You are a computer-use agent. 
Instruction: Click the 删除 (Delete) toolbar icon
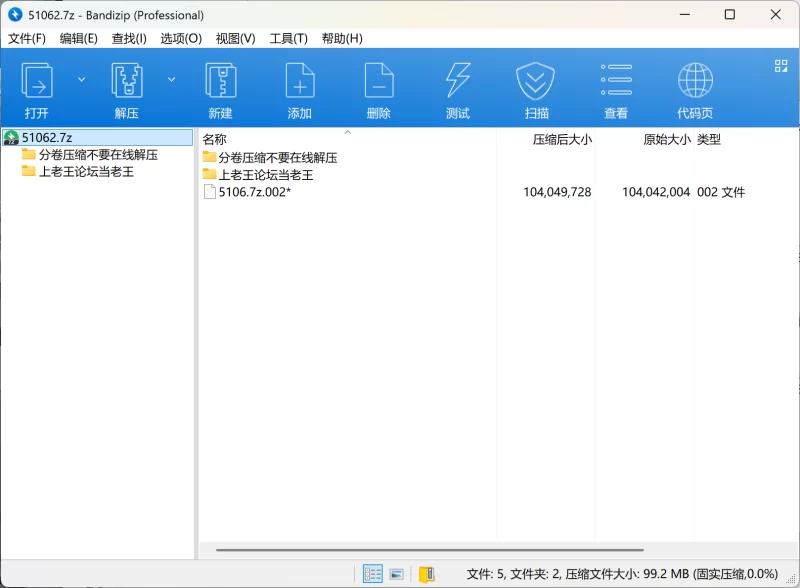379,80
